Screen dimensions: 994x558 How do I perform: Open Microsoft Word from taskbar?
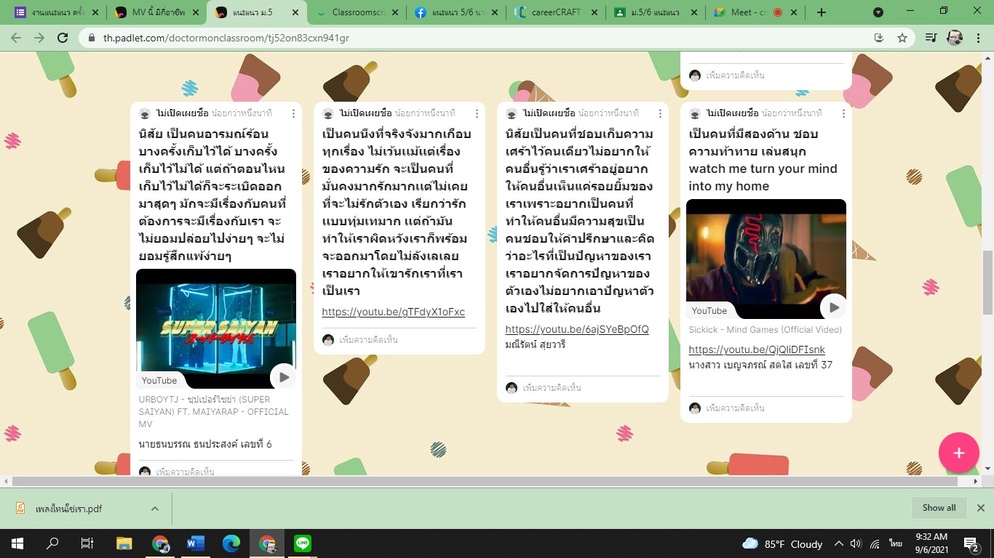pyautogui.click(x=195, y=543)
